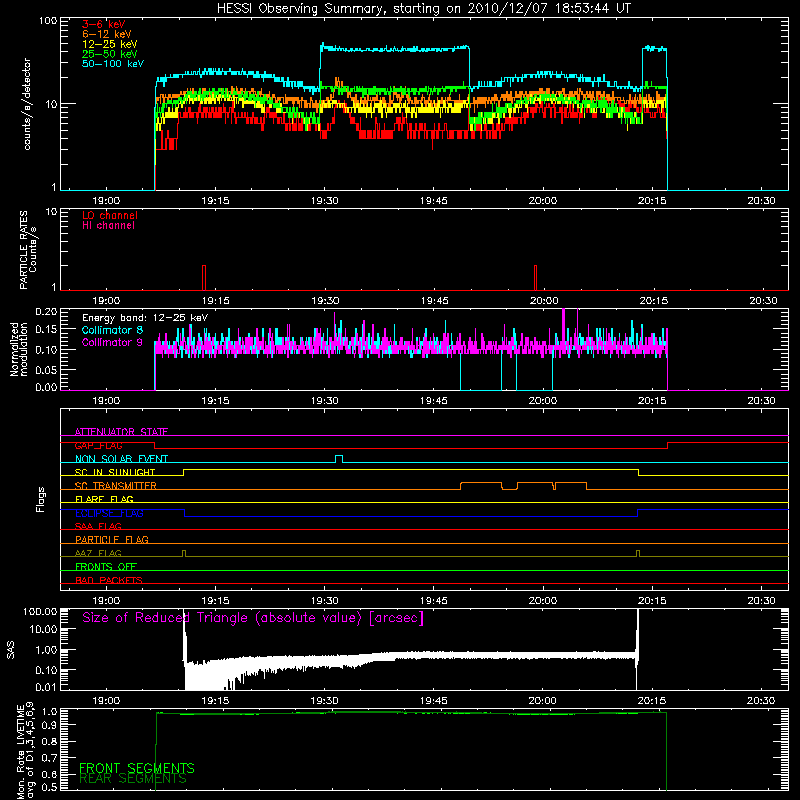Click the ECLIPSE_FLAG label
This screenshot has height=800, width=800.
pyautogui.click(x=109, y=513)
